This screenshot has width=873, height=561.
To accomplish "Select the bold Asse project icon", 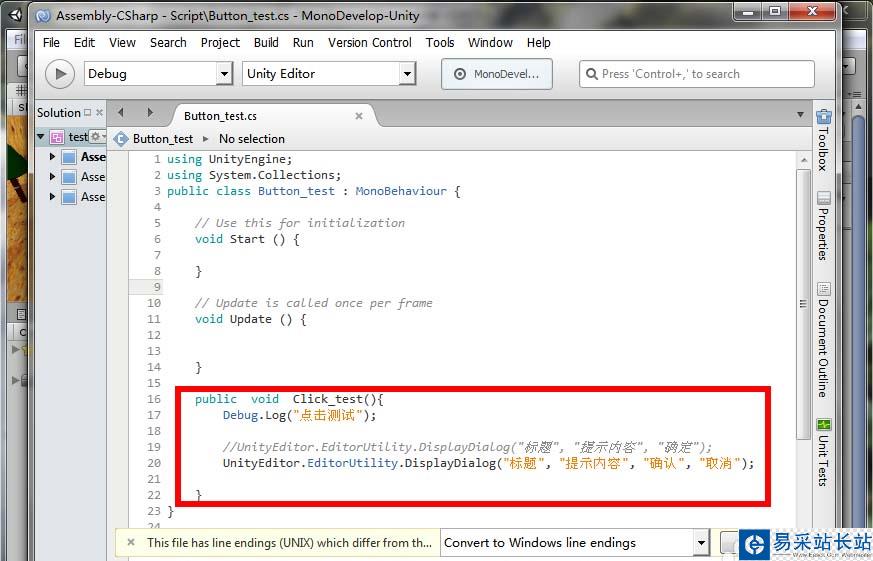I will pyautogui.click(x=69, y=158).
